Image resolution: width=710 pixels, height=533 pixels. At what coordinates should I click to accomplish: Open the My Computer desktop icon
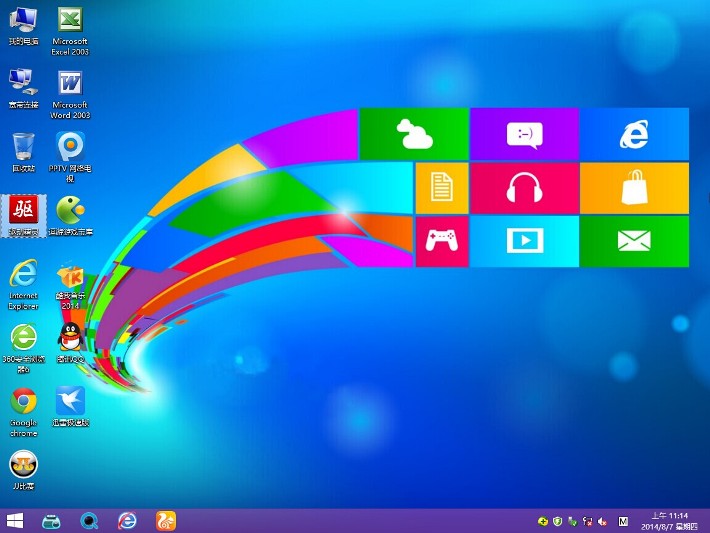pos(23,21)
